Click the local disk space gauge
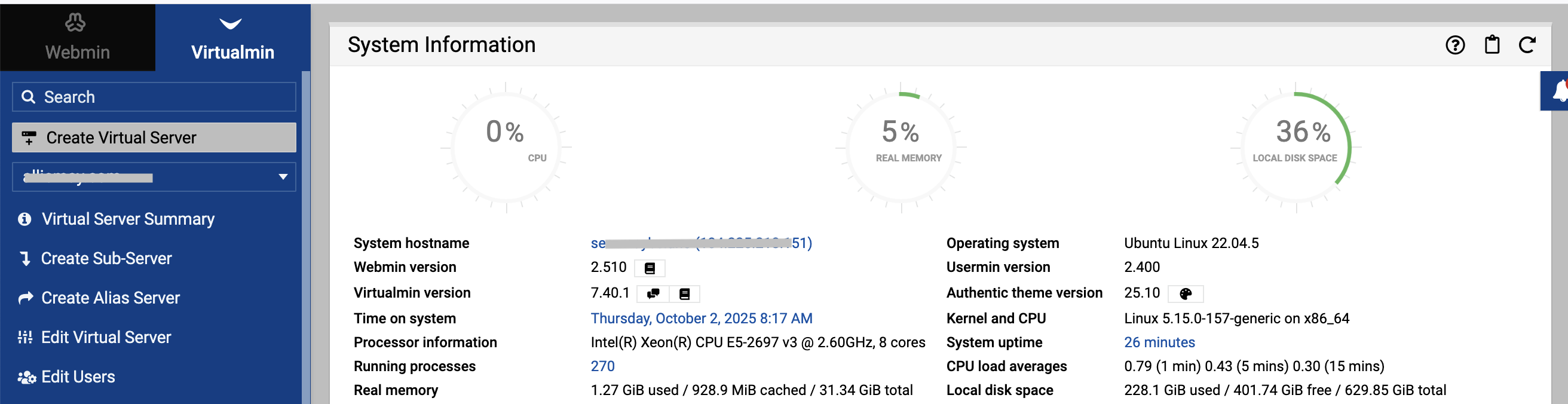 (1295, 147)
